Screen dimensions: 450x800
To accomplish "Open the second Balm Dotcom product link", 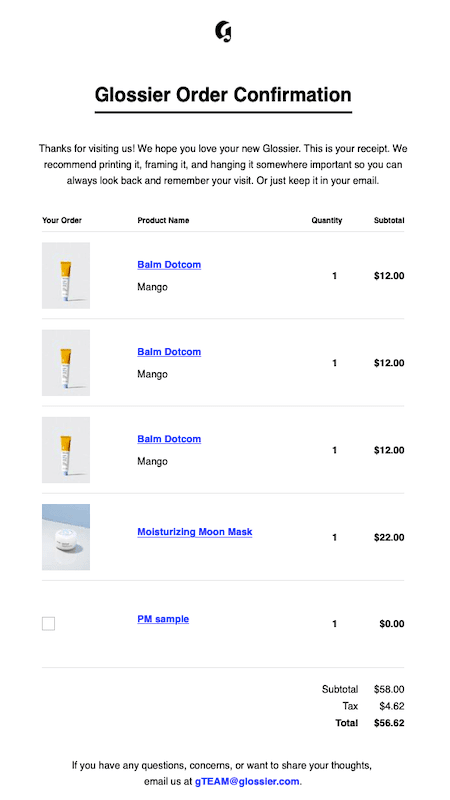I will [169, 352].
